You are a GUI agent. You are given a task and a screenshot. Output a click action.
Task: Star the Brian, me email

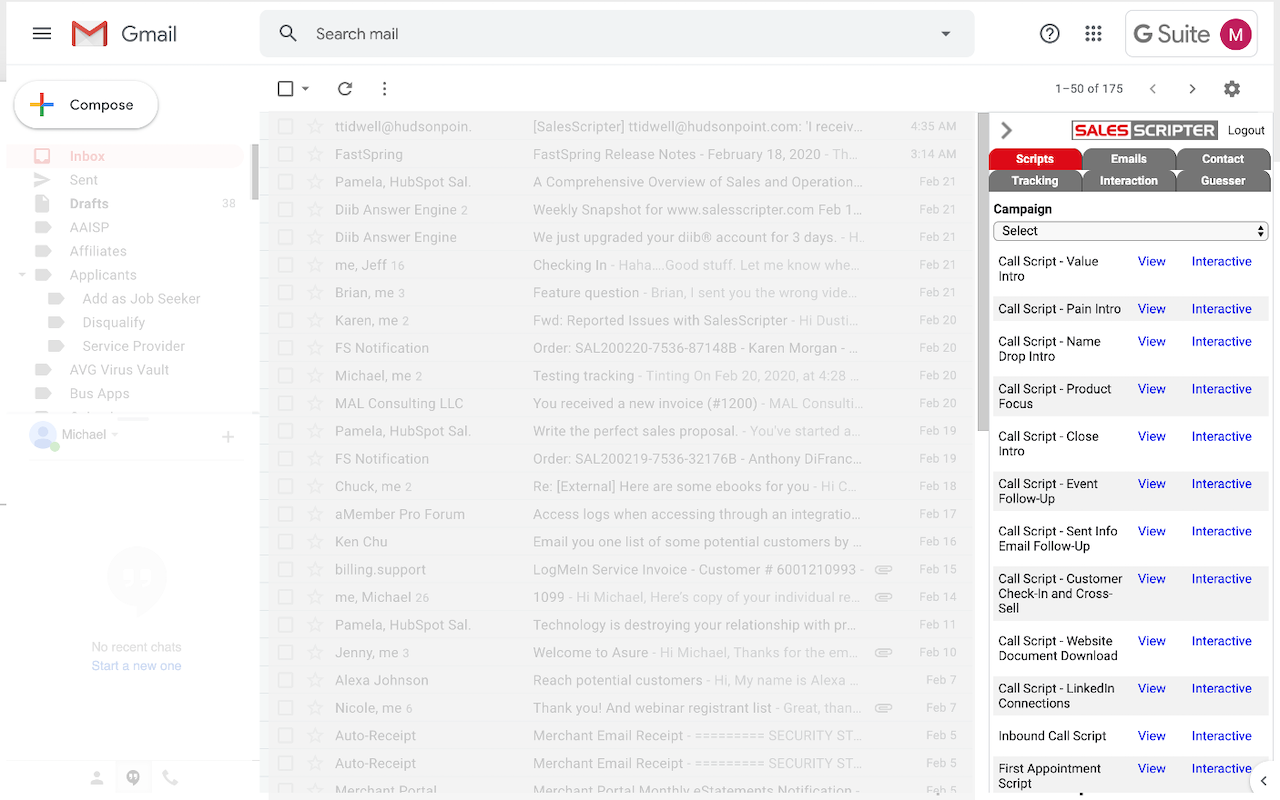click(315, 293)
